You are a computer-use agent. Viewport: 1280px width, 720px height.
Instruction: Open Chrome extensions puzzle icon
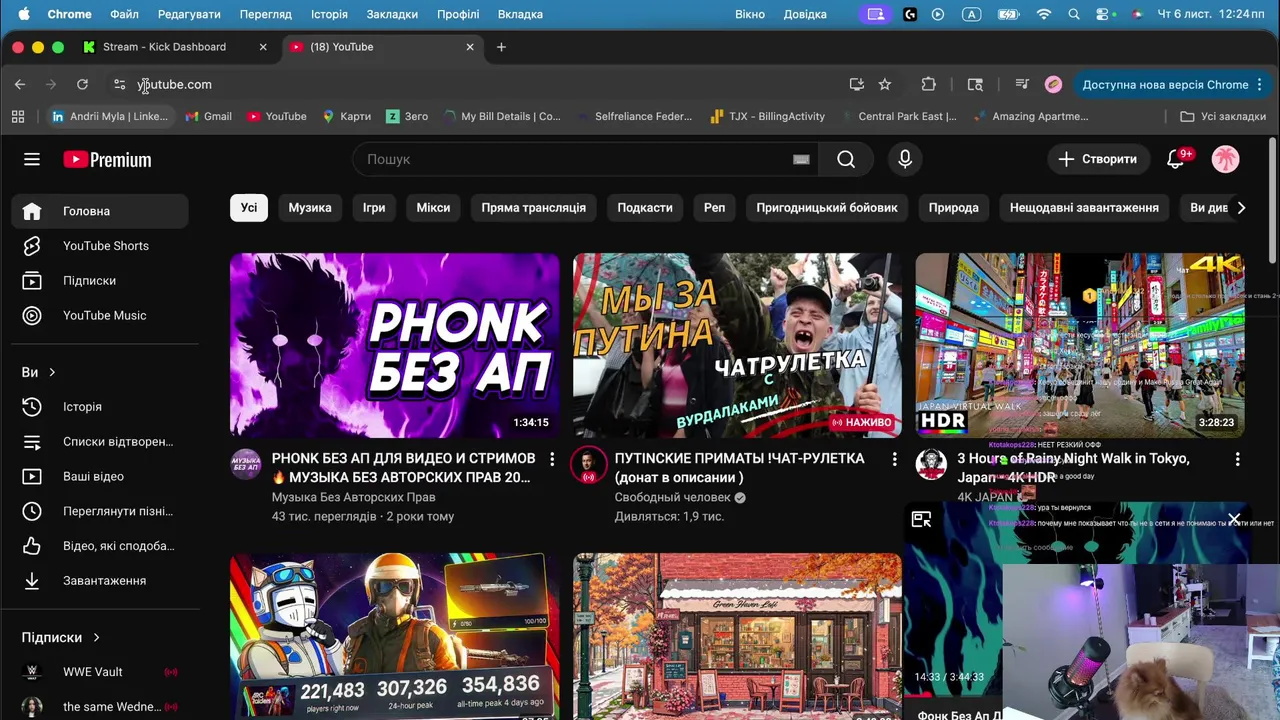click(x=929, y=85)
